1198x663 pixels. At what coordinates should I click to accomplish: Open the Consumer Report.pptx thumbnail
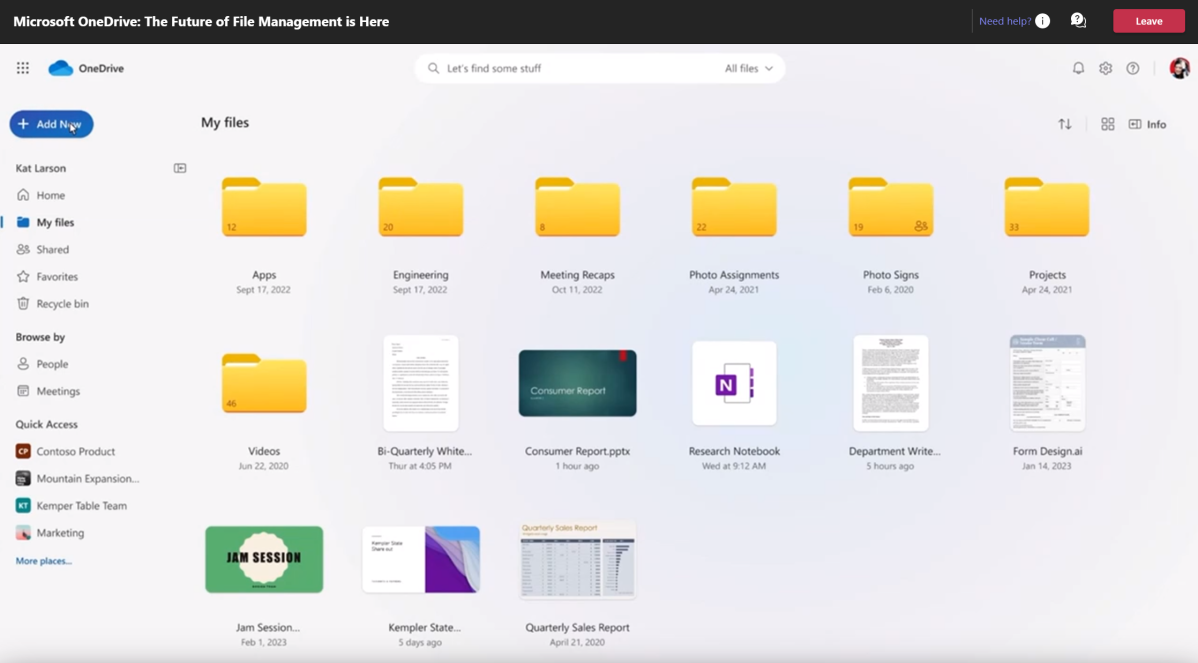[x=577, y=383]
